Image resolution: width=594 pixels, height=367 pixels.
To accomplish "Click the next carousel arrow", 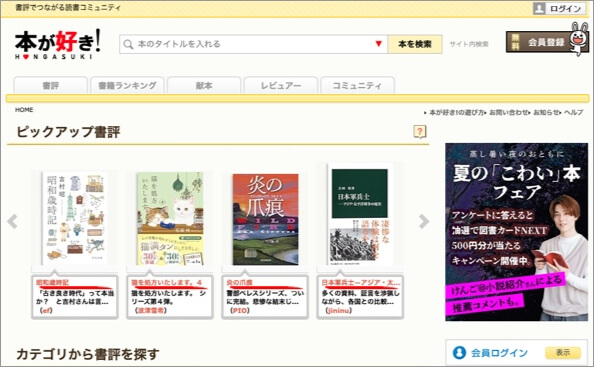I will point(424,221).
